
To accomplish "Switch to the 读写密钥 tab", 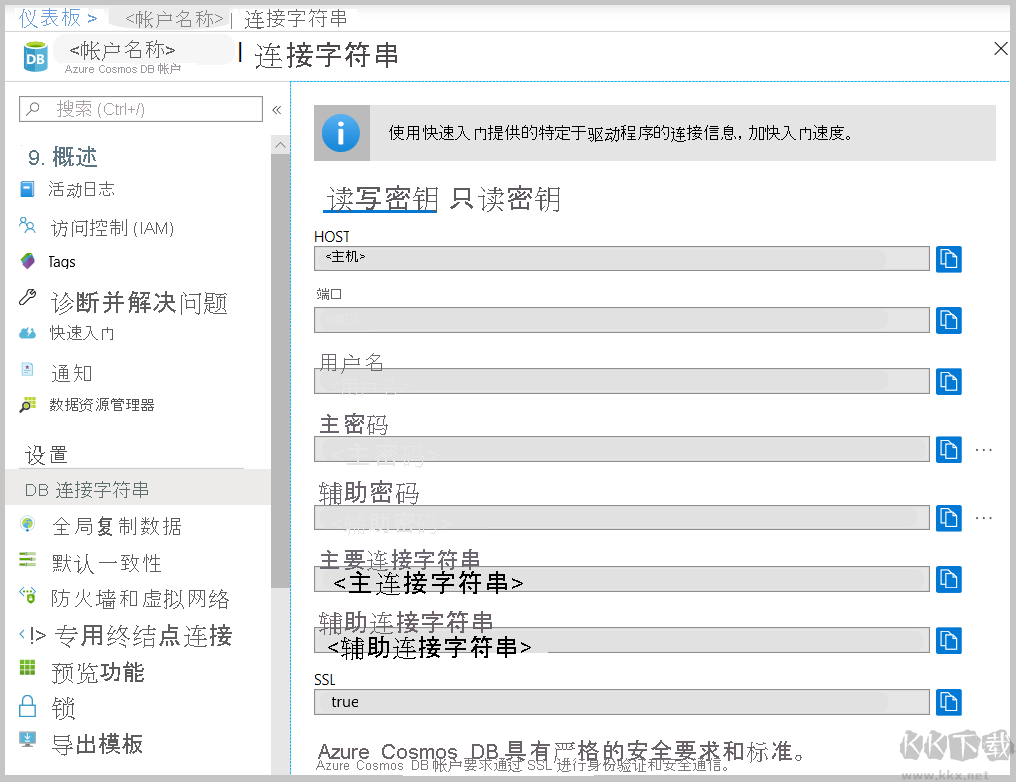I will [x=382, y=199].
